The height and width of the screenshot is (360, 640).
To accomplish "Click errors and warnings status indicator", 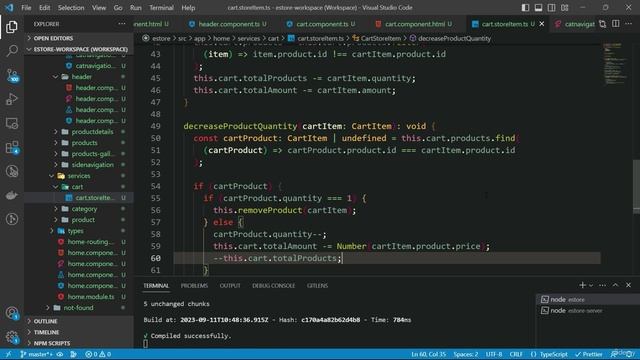I will [x=98, y=354].
